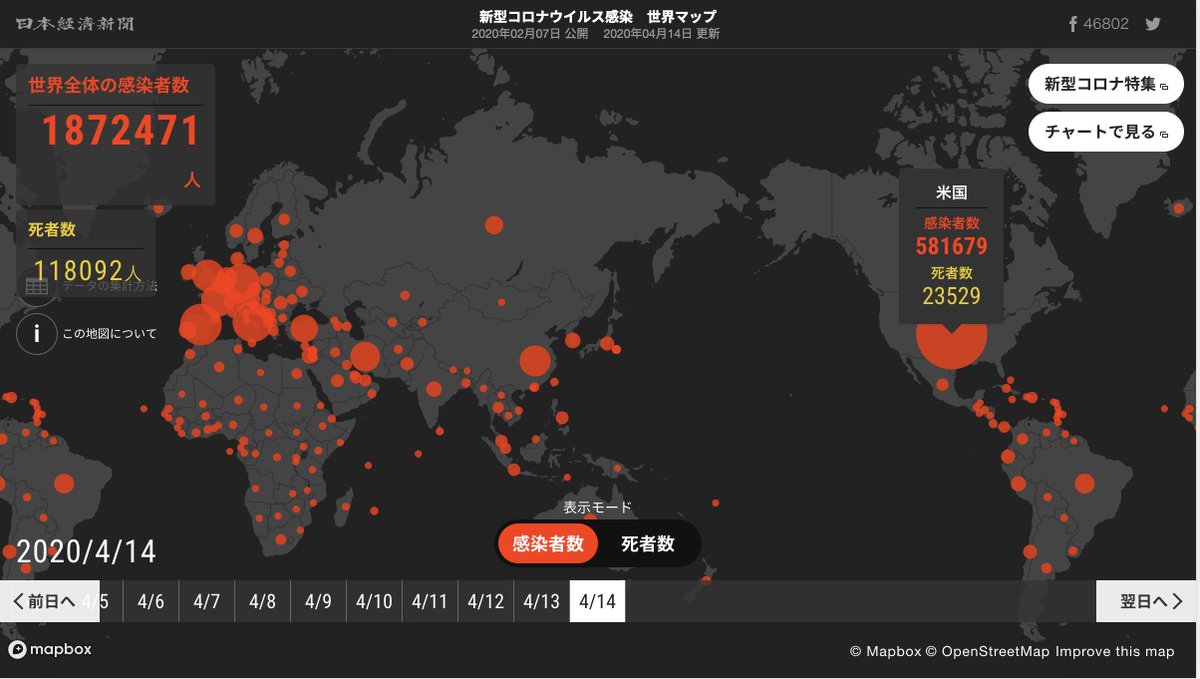Open the チャートで見る button

(1106, 132)
